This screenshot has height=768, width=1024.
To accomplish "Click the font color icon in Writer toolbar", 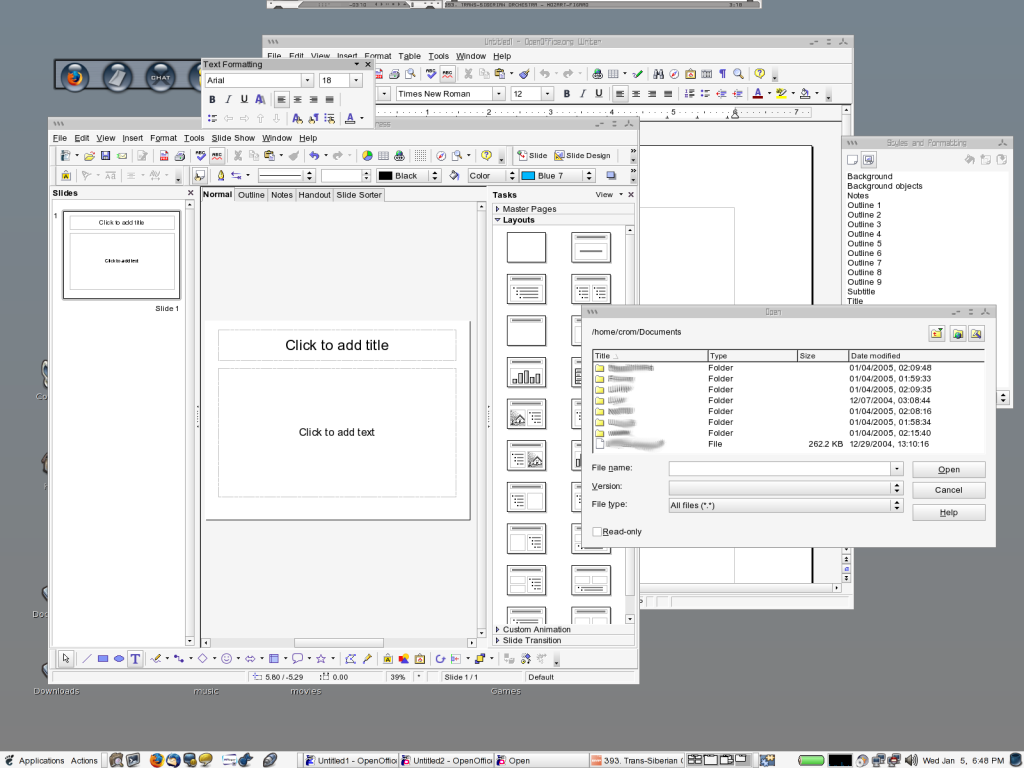I will tap(758, 93).
